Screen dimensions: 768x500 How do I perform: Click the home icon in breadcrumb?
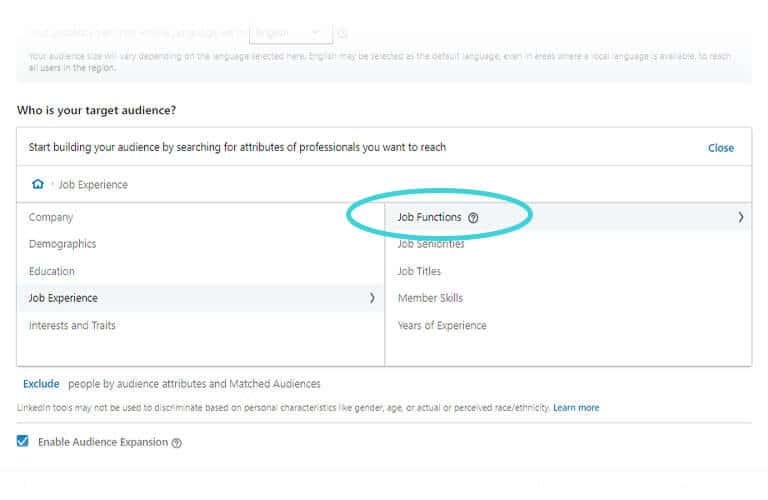[x=38, y=185]
